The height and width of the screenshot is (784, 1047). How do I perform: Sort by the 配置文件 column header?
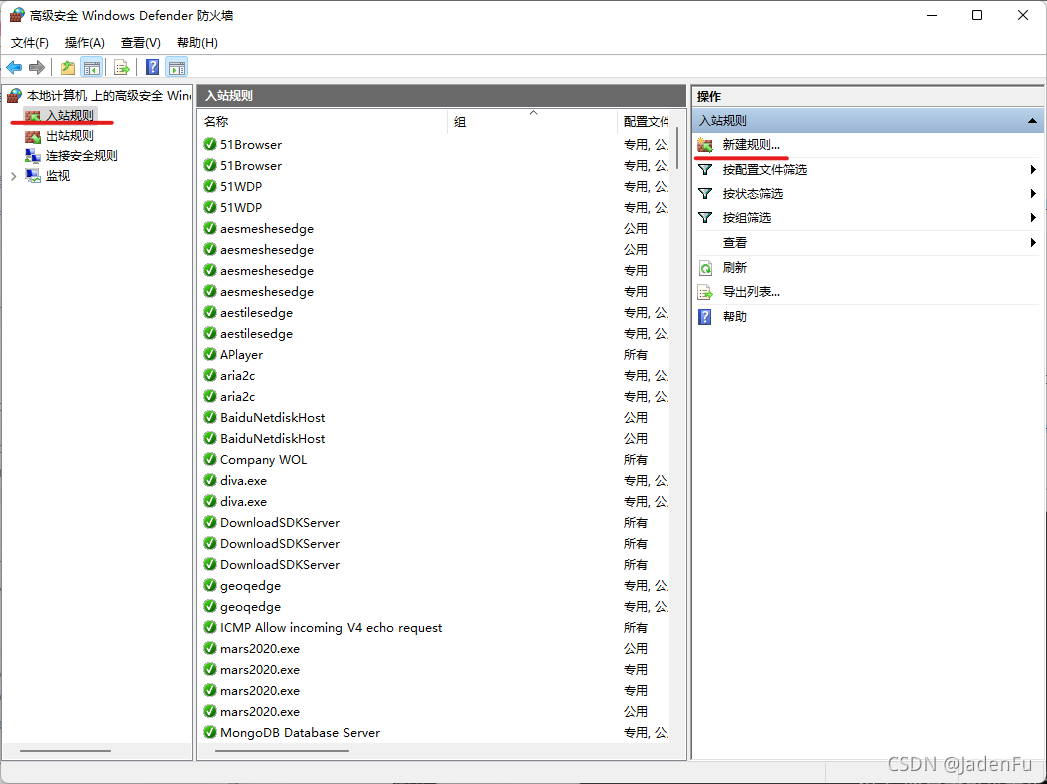point(645,122)
